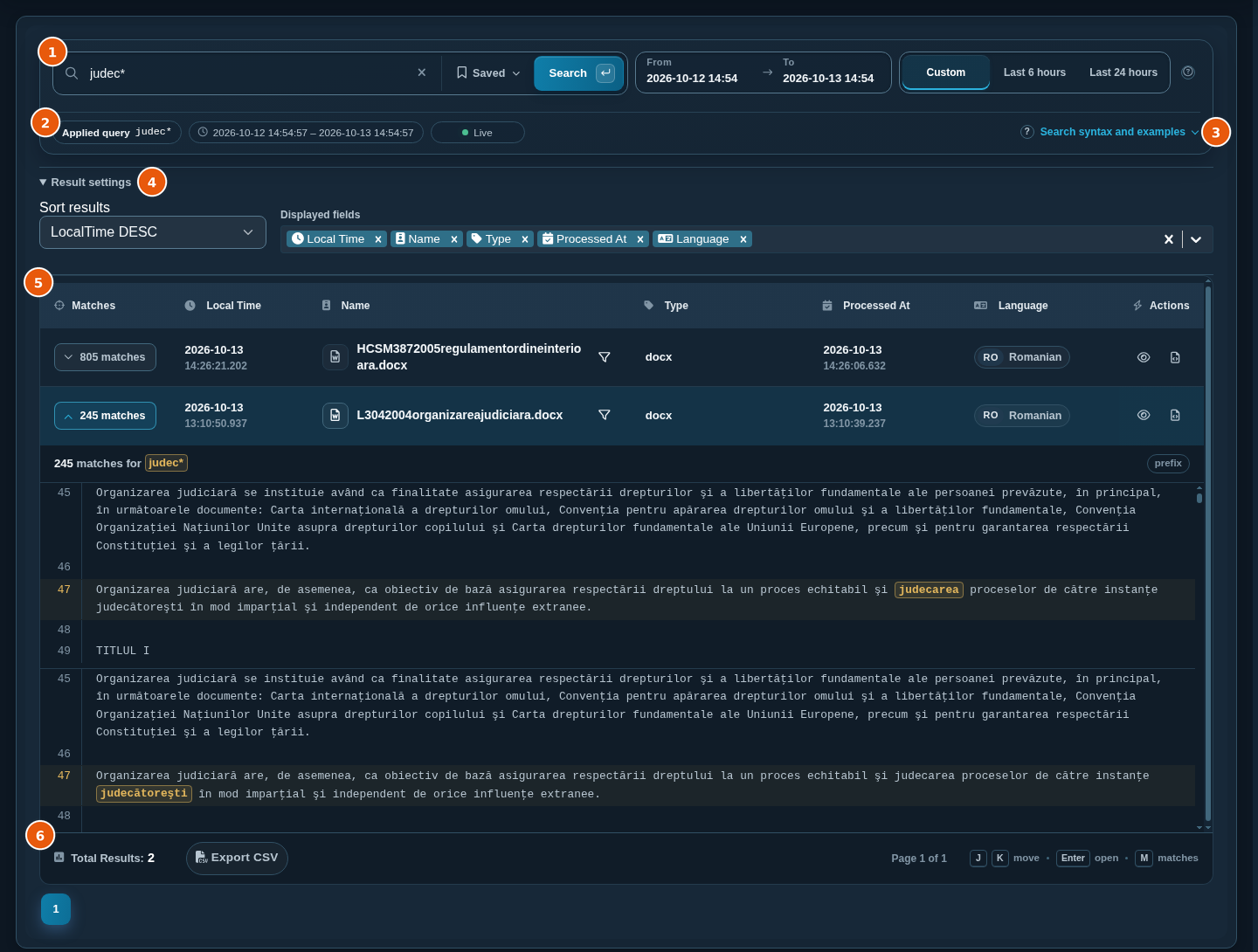Preview the HCSM3872005 document with the eye icon
Screen dimensions: 1258x952
click(1144, 357)
